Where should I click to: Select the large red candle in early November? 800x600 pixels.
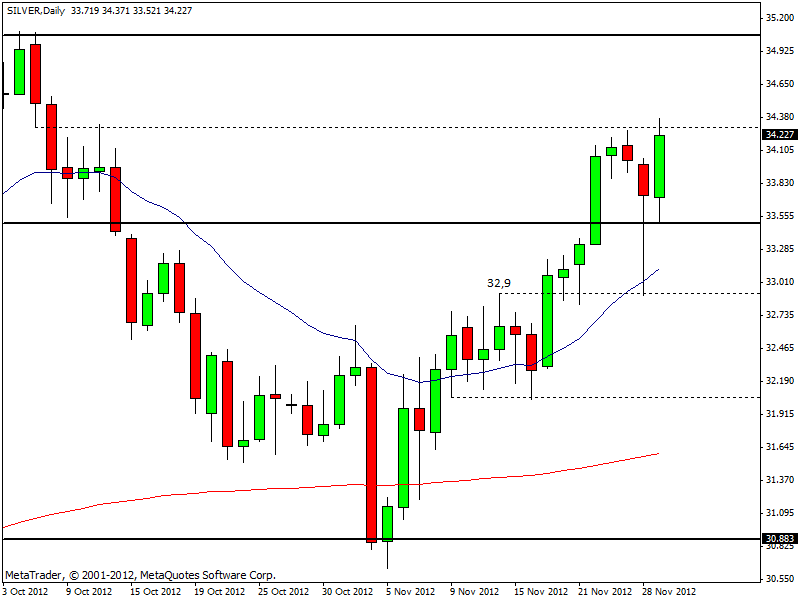pos(372,454)
